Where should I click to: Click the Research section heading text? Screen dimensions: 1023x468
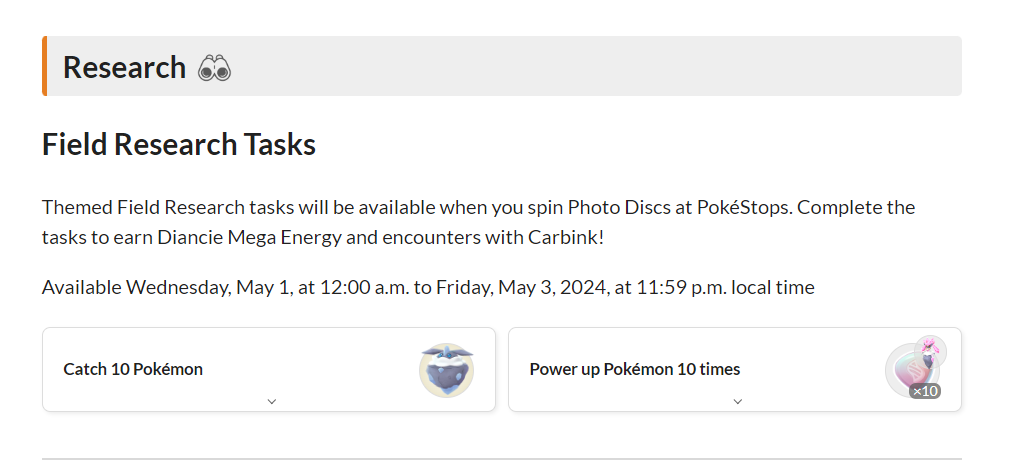tap(124, 67)
